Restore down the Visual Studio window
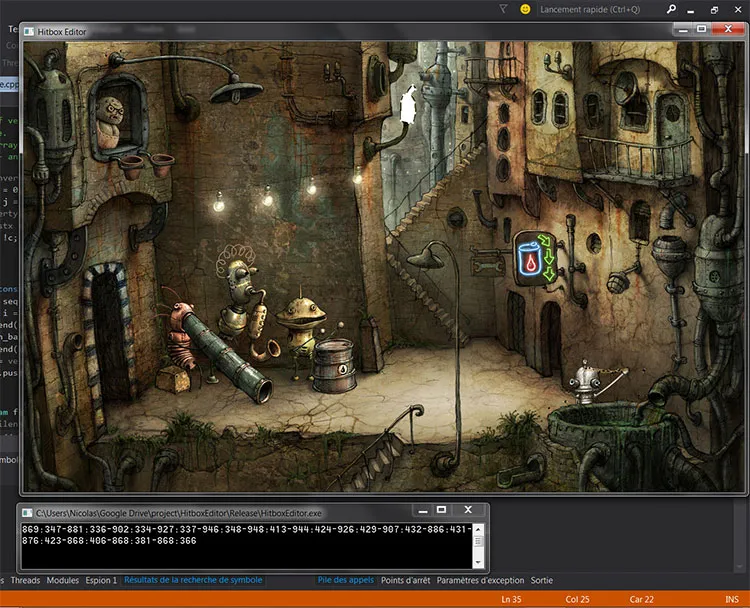Screen dimensions: 750x608 pos(714,10)
